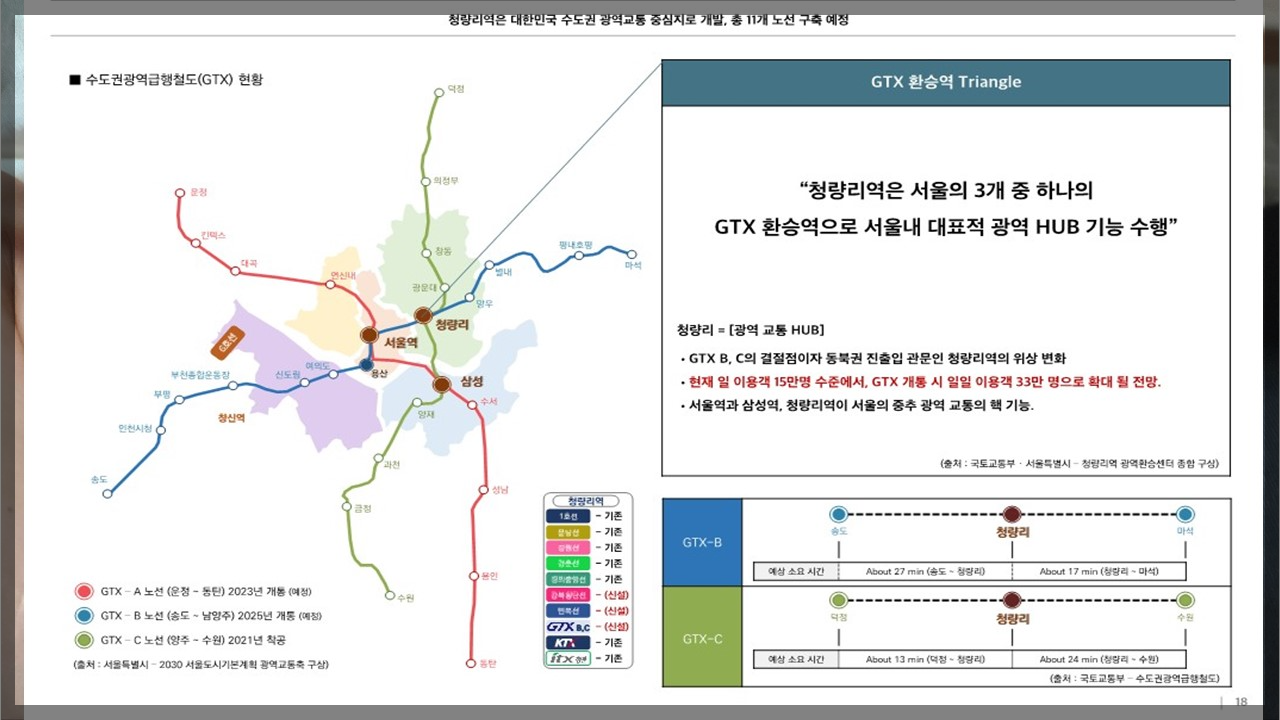
Task: Click the green GTX-C legend circle
Action: coord(83,639)
